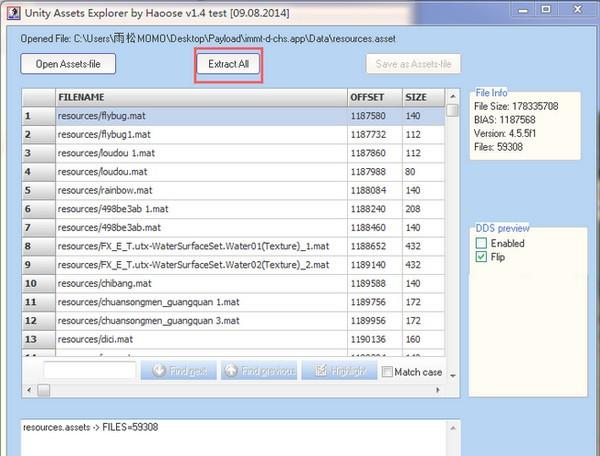This screenshot has height=456, width=600.
Task: Click the Highlight button
Action: (x=339, y=370)
